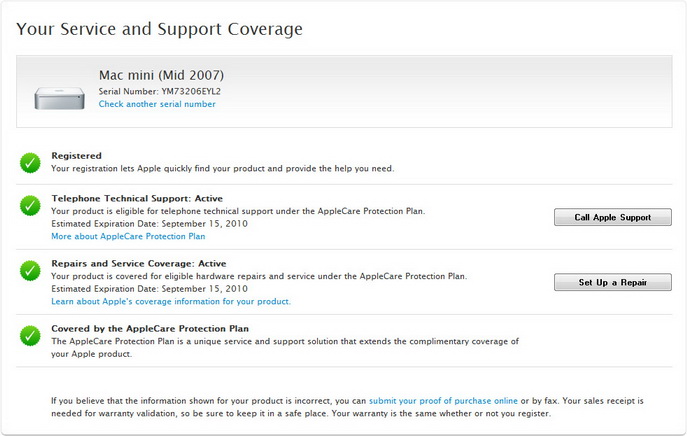This screenshot has height=436, width=687.
Task: Click the green checkmark beside Telephone Technical Support
Action: point(30,206)
